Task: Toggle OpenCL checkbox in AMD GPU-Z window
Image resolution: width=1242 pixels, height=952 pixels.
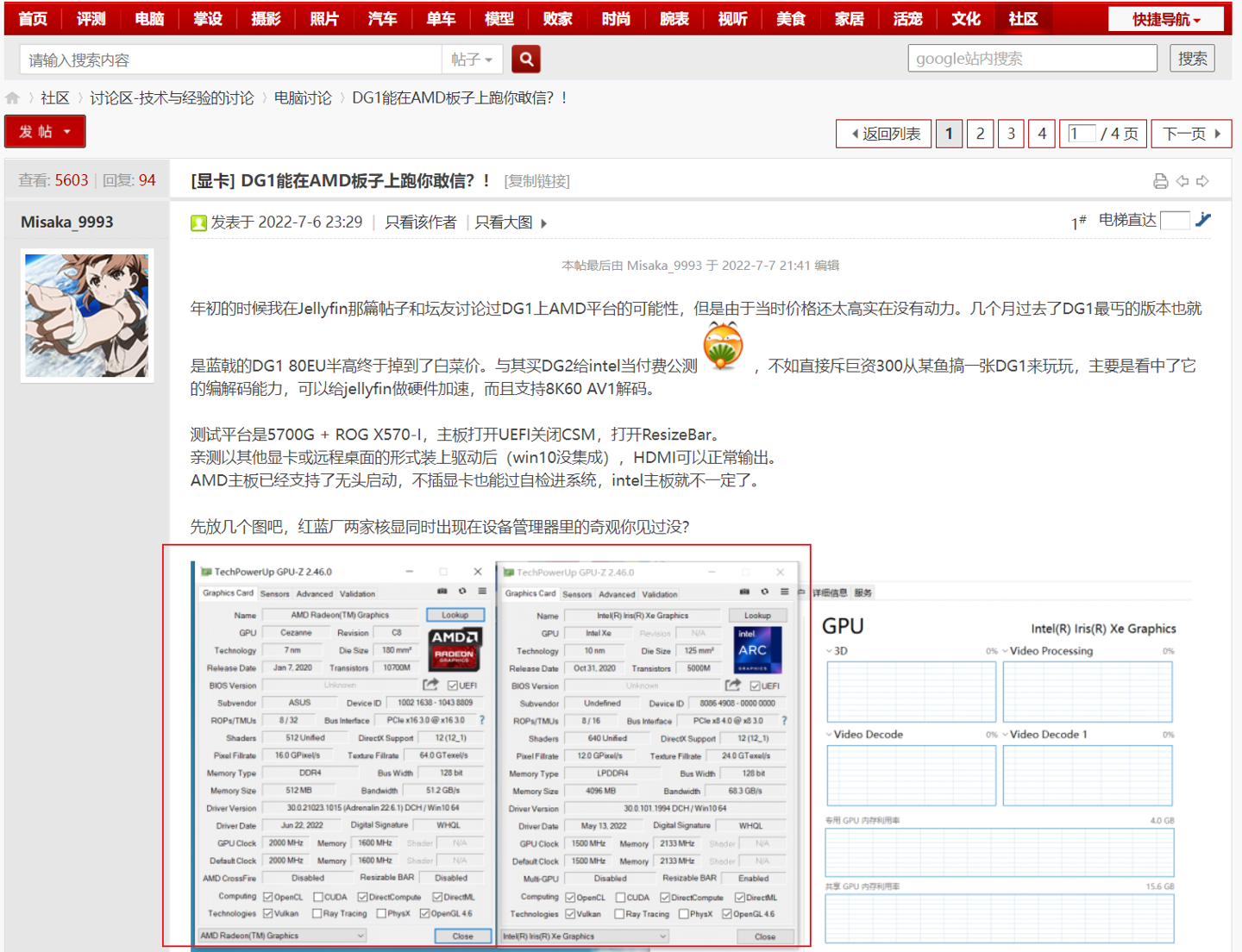Action: (268, 897)
